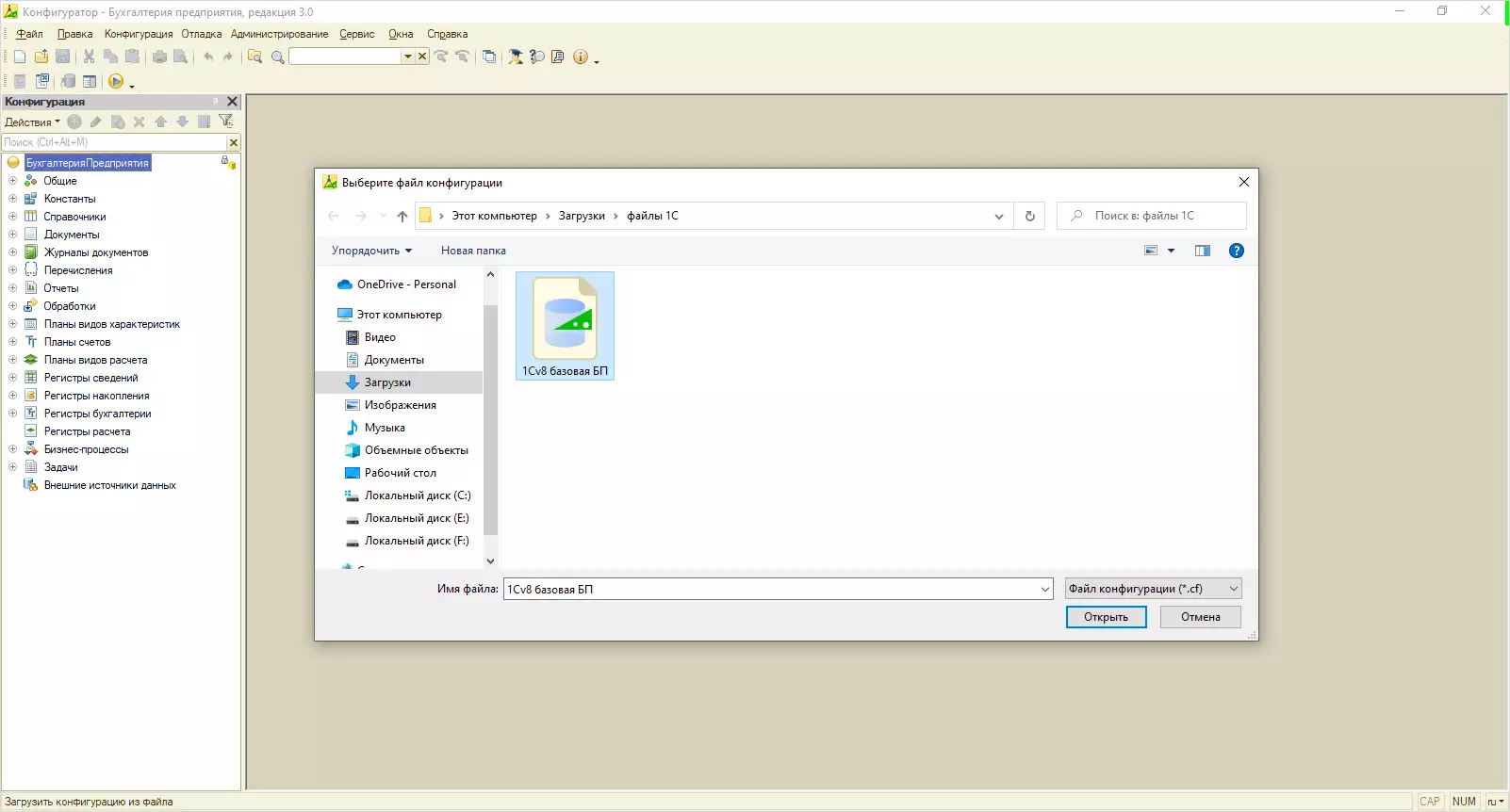Open the Администрирование menu
The width and height of the screenshot is (1510, 812).
pos(279,34)
